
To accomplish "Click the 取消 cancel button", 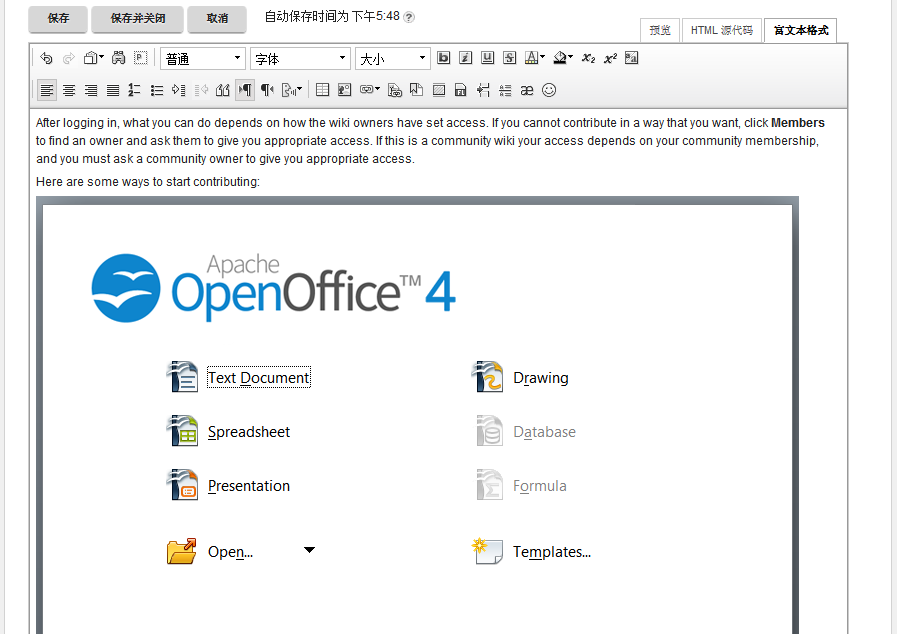I will [217, 18].
